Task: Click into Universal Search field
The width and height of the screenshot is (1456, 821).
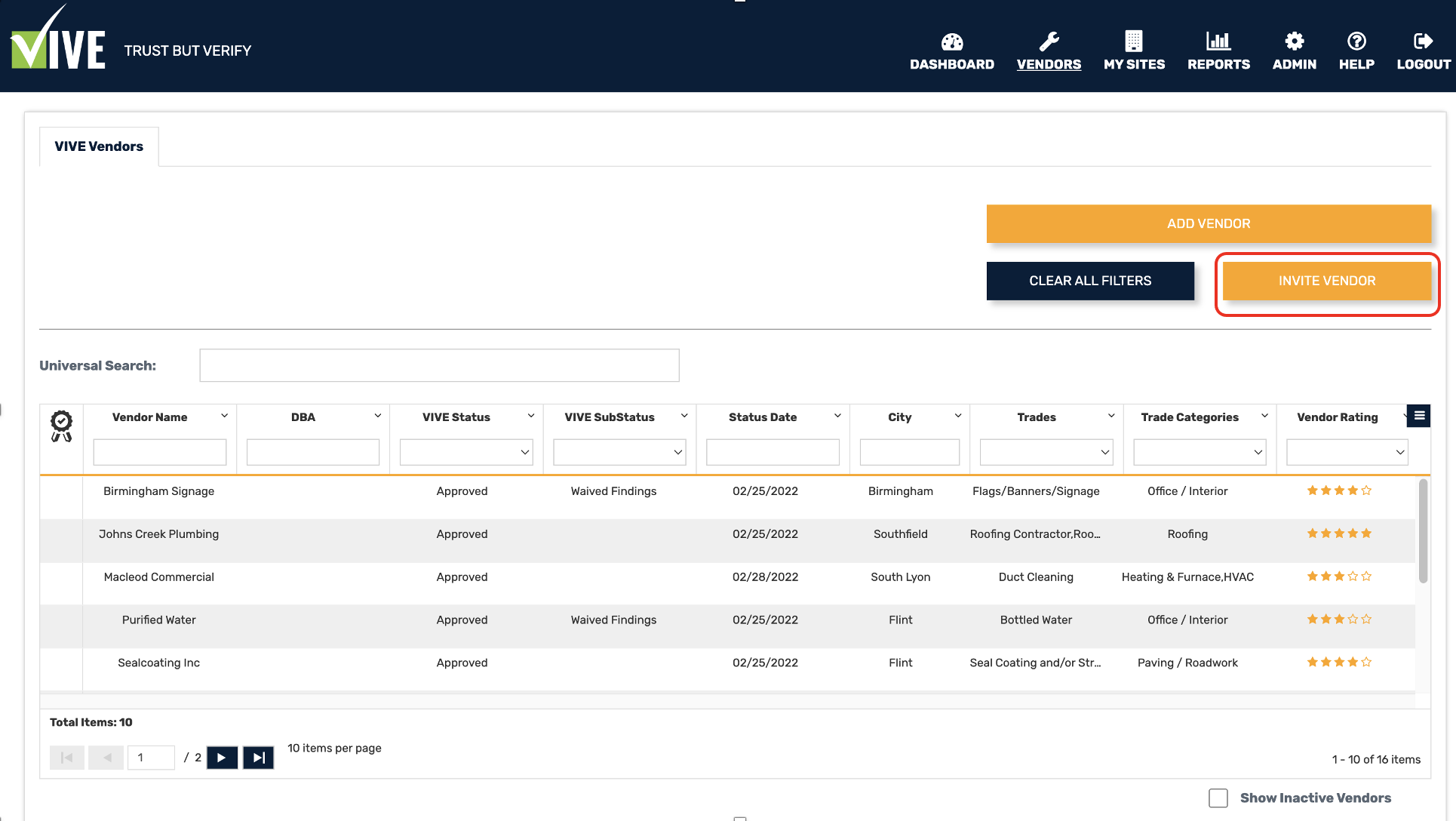Action: (x=439, y=365)
